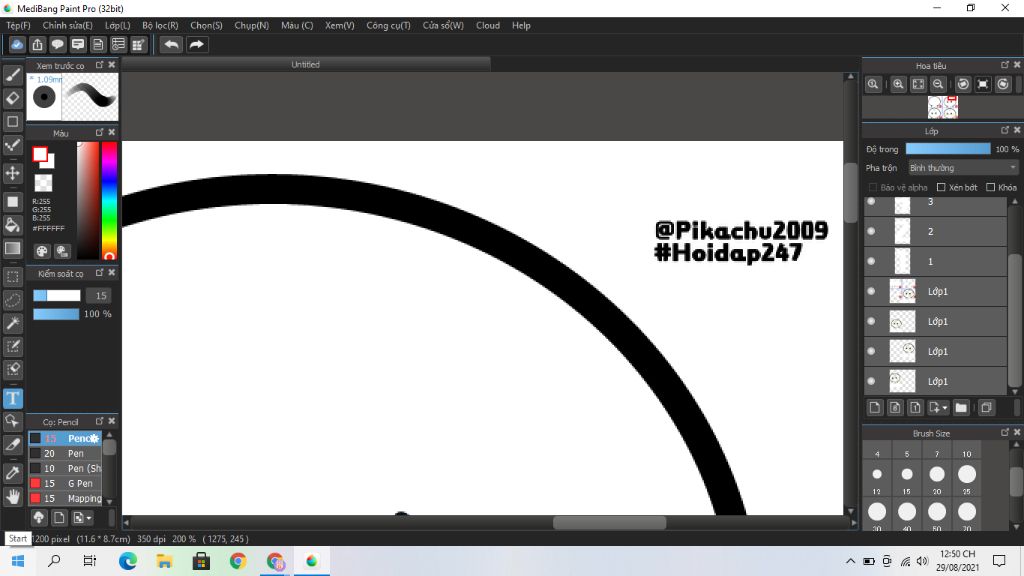Image resolution: width=1024 pixels, height=576 pixels.
Task: Zoom in via Navigator plus magnifier
Action: [898, 84]
